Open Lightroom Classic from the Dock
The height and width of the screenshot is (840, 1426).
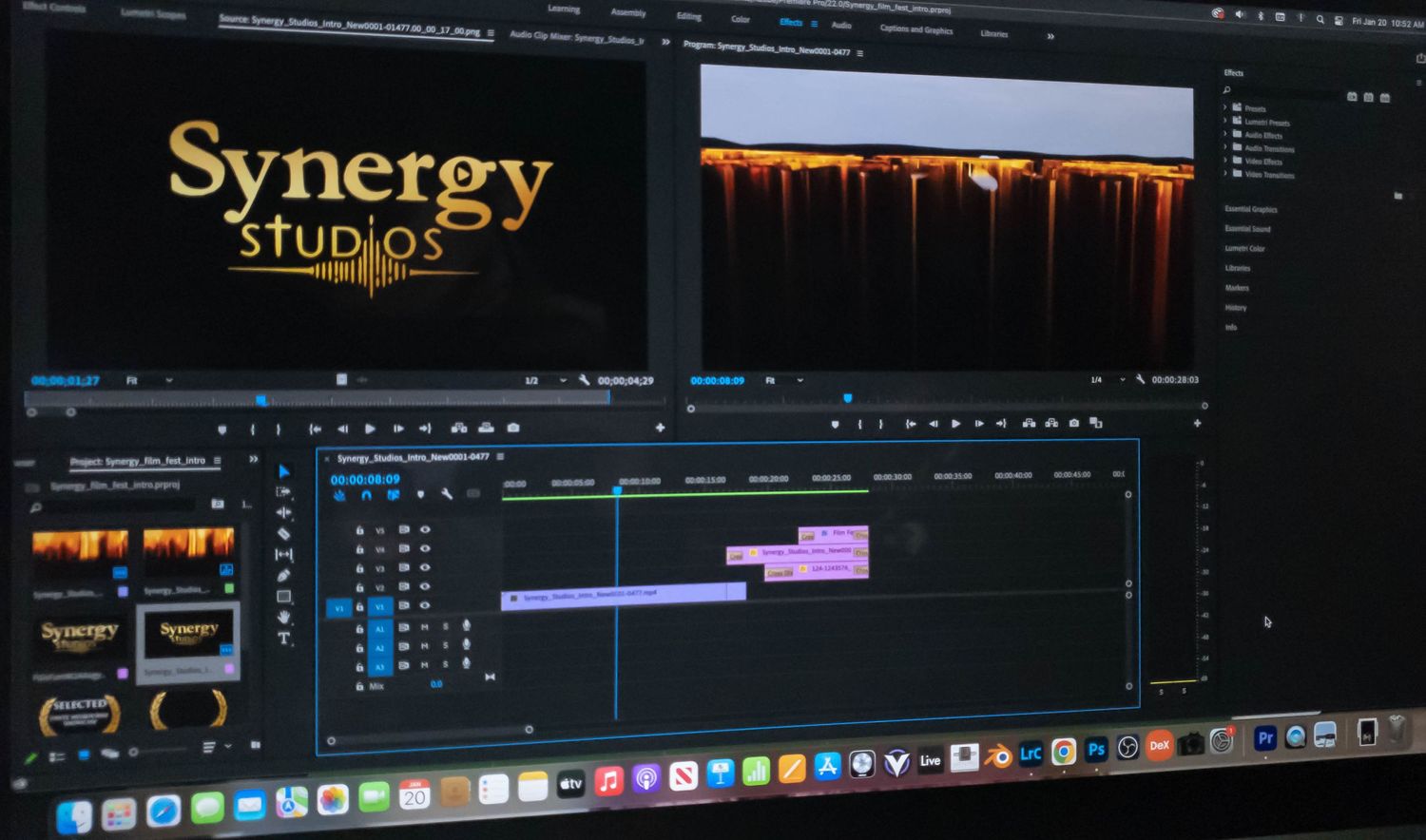tap(1031, 754)
